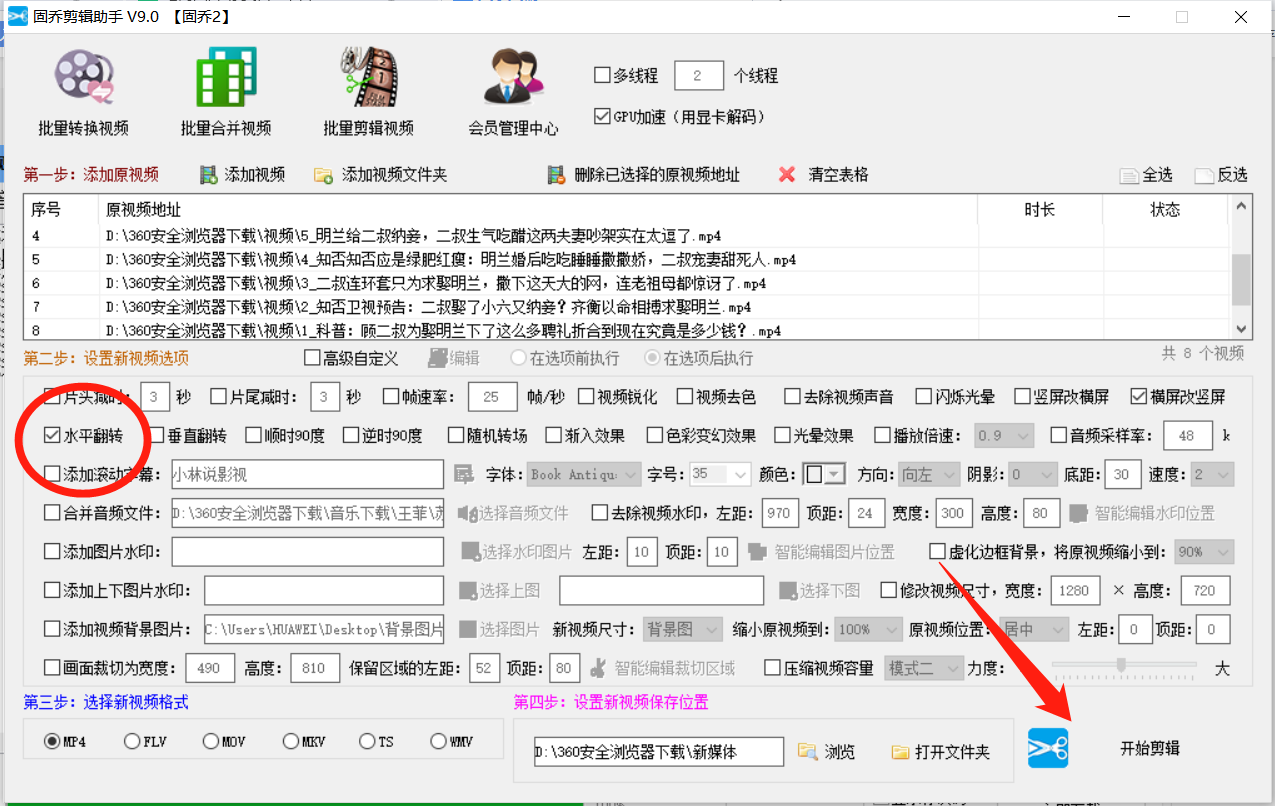Screen dimensions: 1275x806
Task: Click the 打开文件夹 folder icon
Action: 900,751
